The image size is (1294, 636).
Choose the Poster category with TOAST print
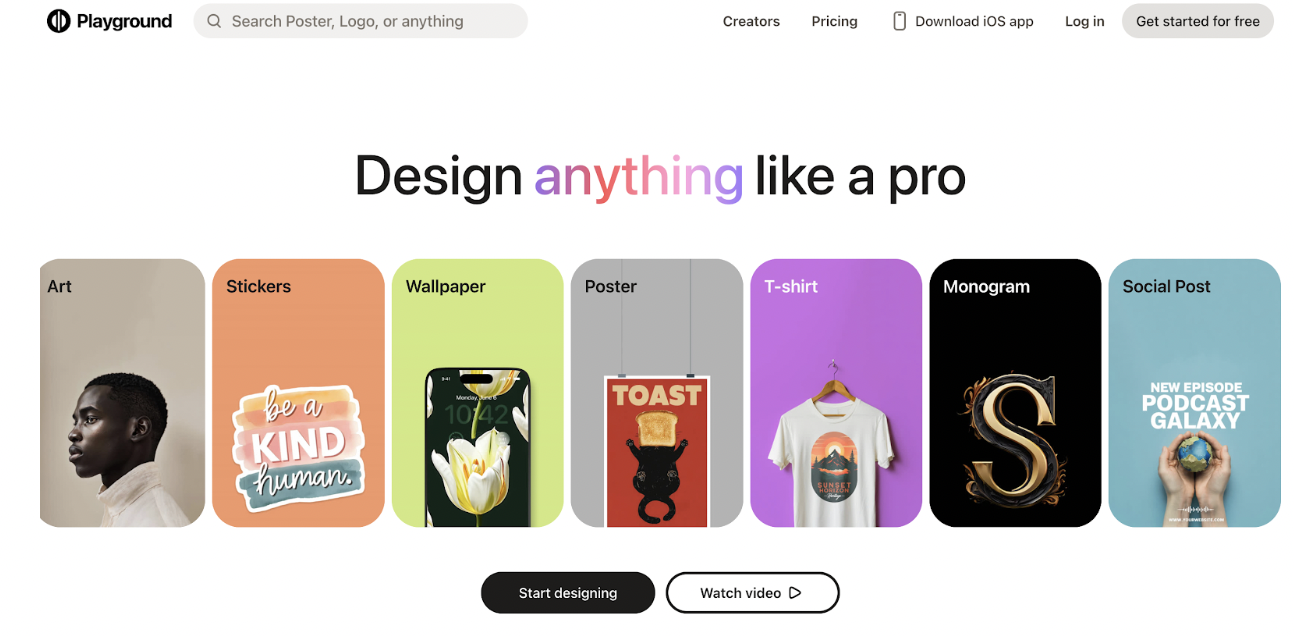pyautogui.click(x=657, y=393)
